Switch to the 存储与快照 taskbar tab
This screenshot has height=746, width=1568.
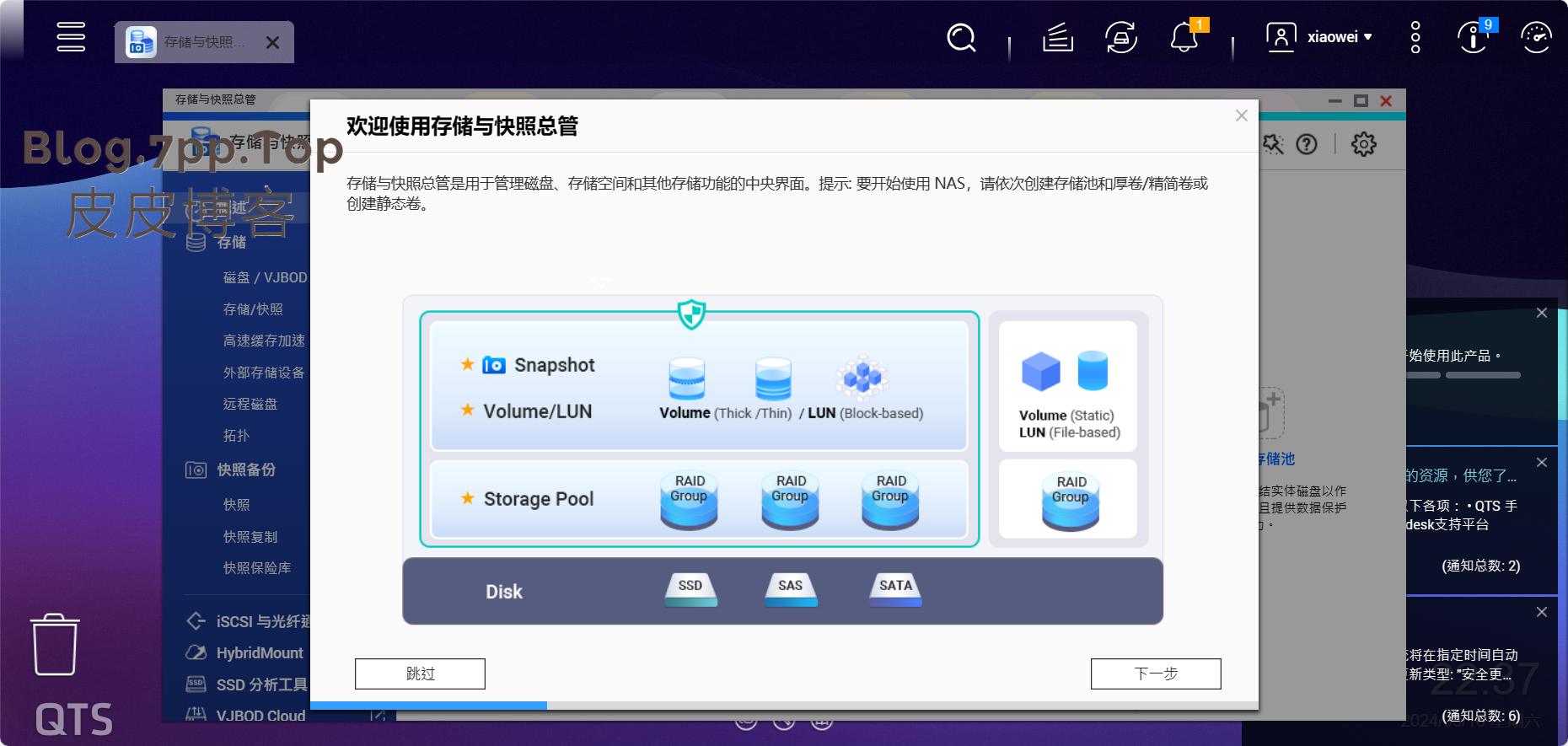(204, 42)
